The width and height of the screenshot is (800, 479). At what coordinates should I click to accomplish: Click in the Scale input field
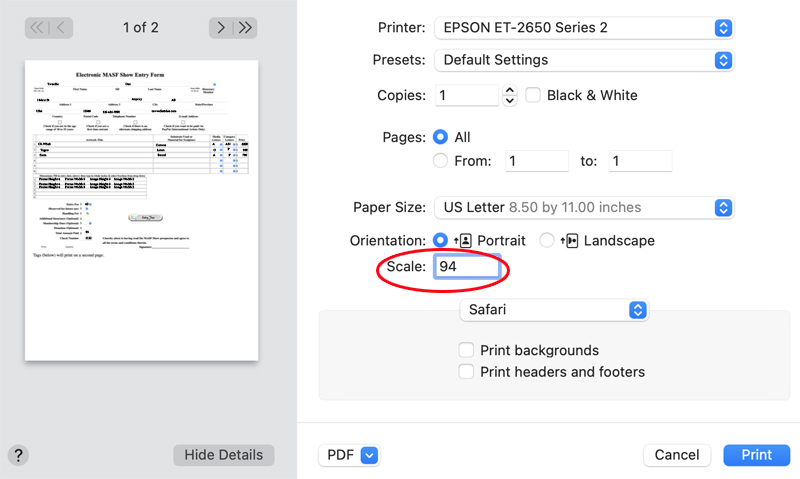466,267
